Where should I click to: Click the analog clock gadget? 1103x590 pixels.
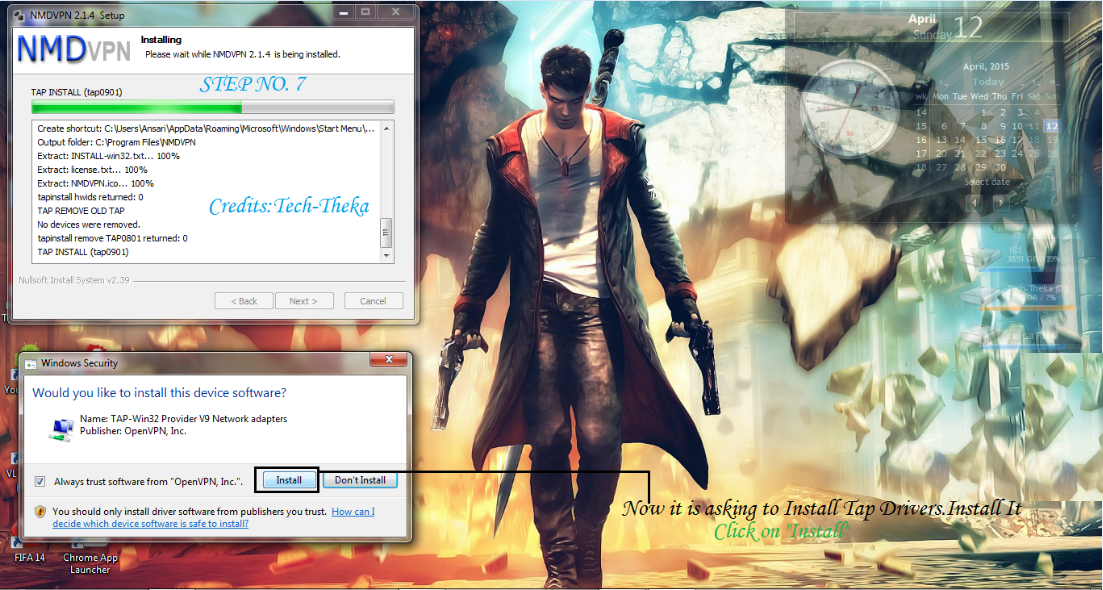click(850, 108)
